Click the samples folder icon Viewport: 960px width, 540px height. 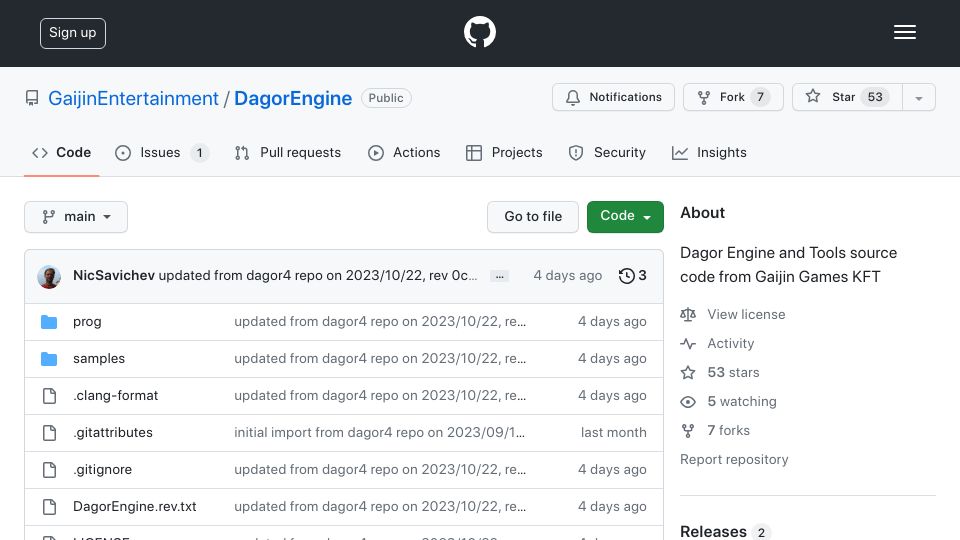(x=49, y=359)
